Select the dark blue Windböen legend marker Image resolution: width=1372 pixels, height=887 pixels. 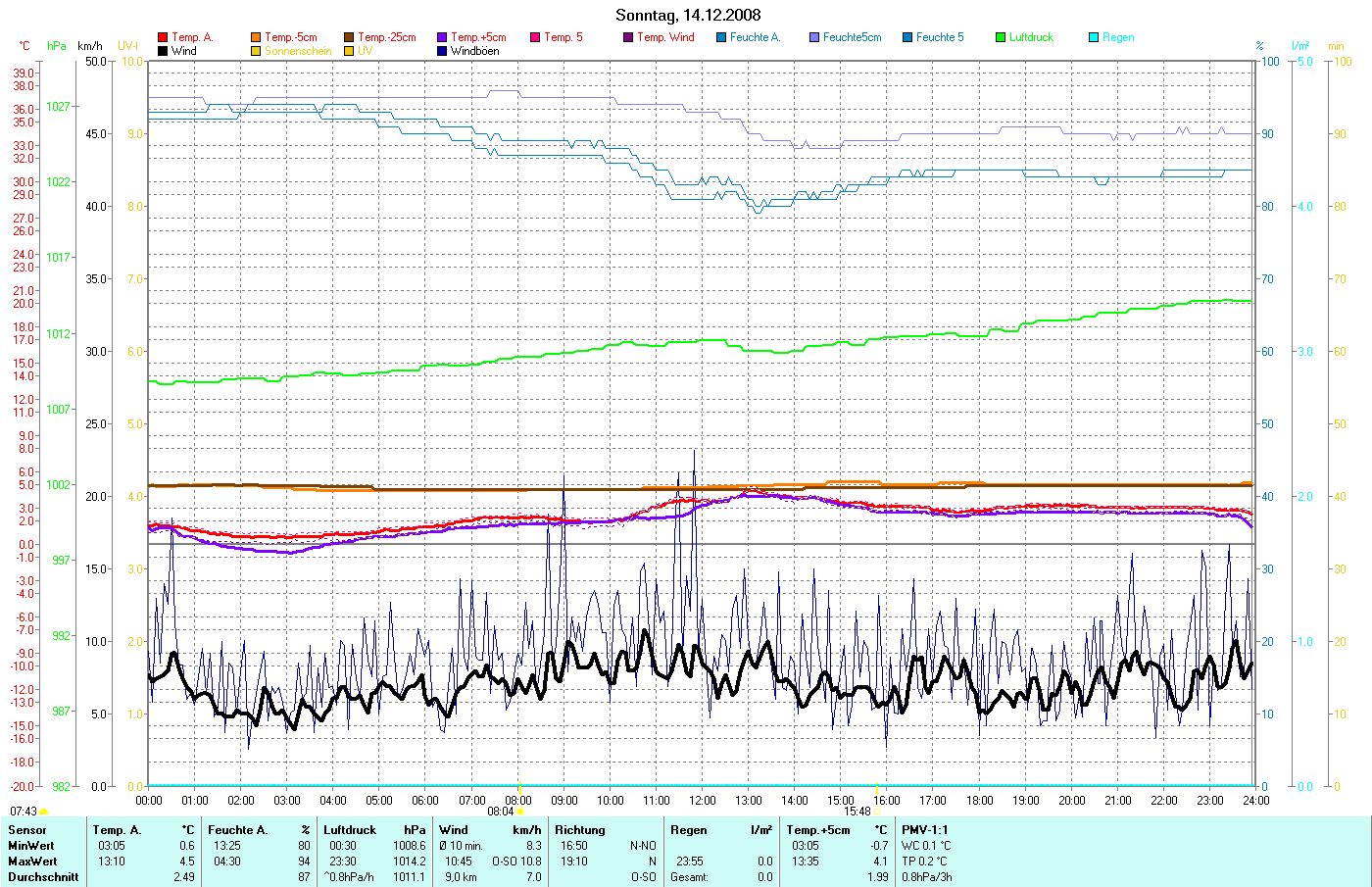click(442, 51)
